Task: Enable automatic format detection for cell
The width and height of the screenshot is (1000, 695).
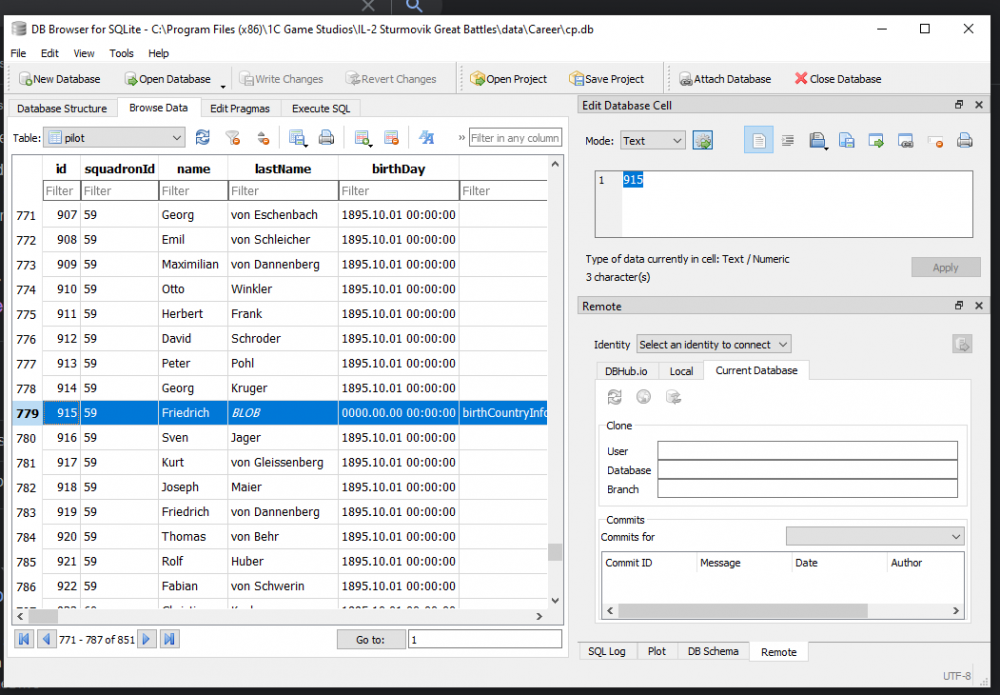Action: (702, 141)
